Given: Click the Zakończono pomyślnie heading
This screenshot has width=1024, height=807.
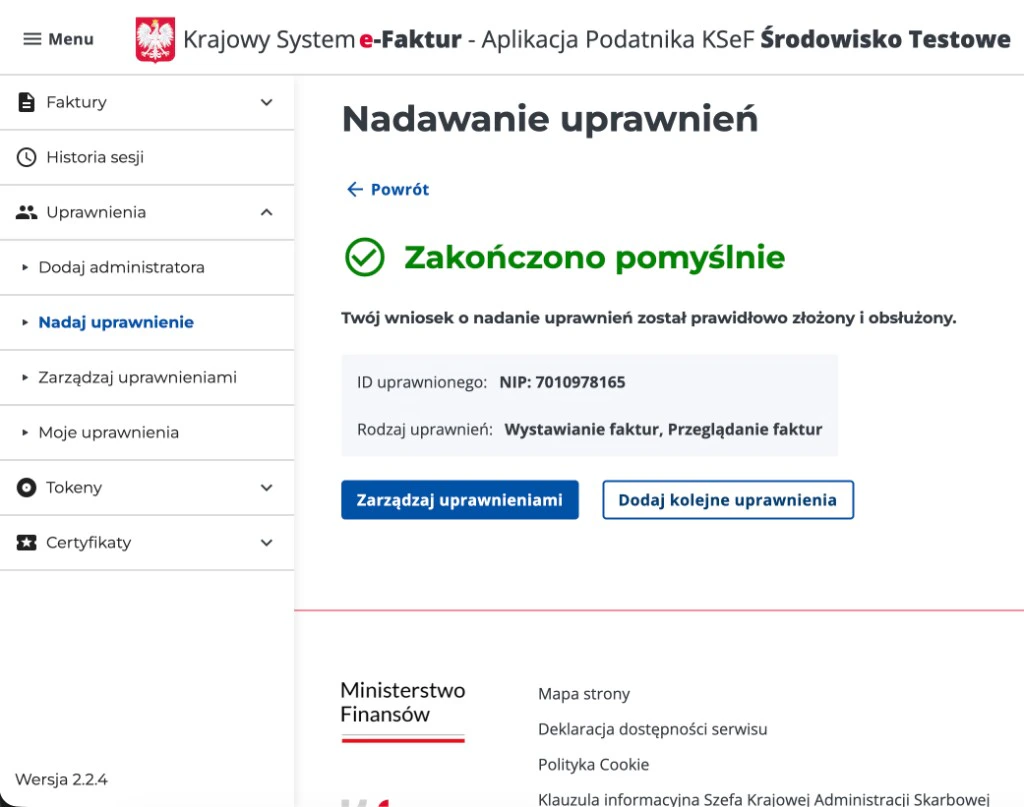Looking at the screenshot, I should pyautogui.click(x=594, y=257).
